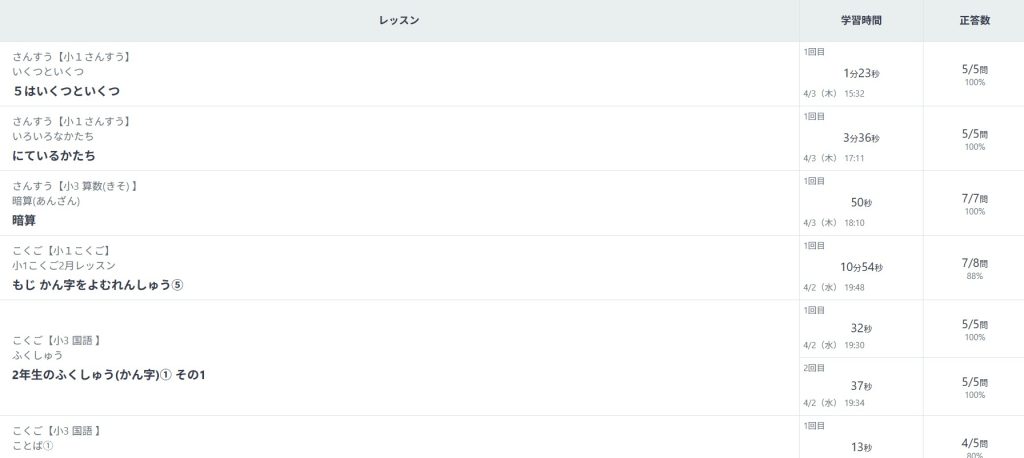Click the 学習時間 column header
This screenshot has height=458, width=1024.
click(861, 20)
